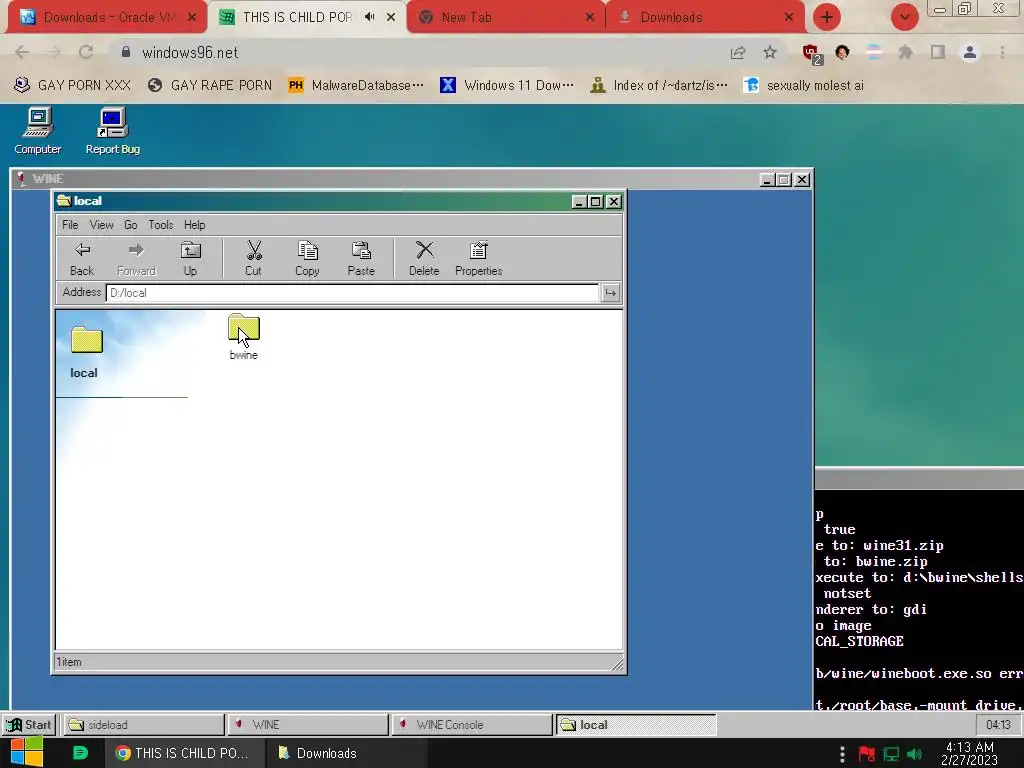Open MalwareDatabase bookmark

click(x=356, y=85)
